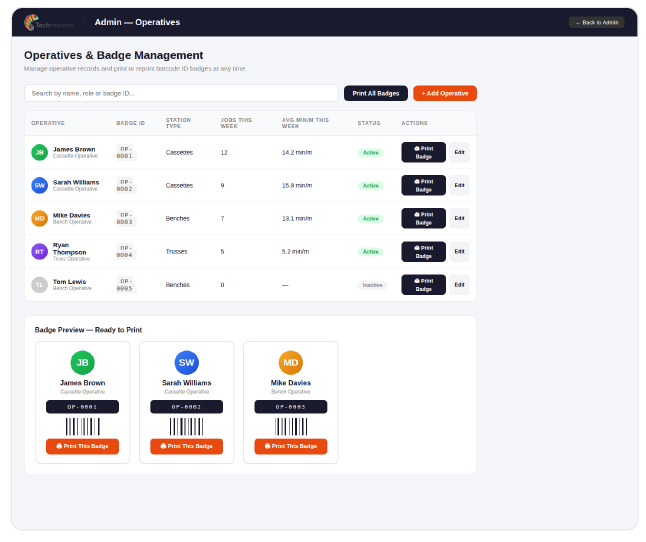Click Inactive status for Tom Lewis
Viewport: 646px width, 542px height.
point(372,285)
